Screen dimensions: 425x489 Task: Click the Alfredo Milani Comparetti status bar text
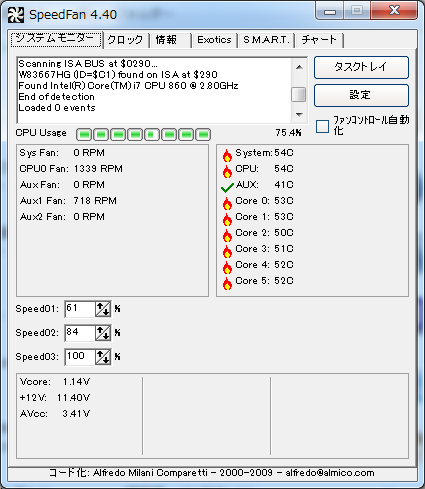[x=212, y=473]
